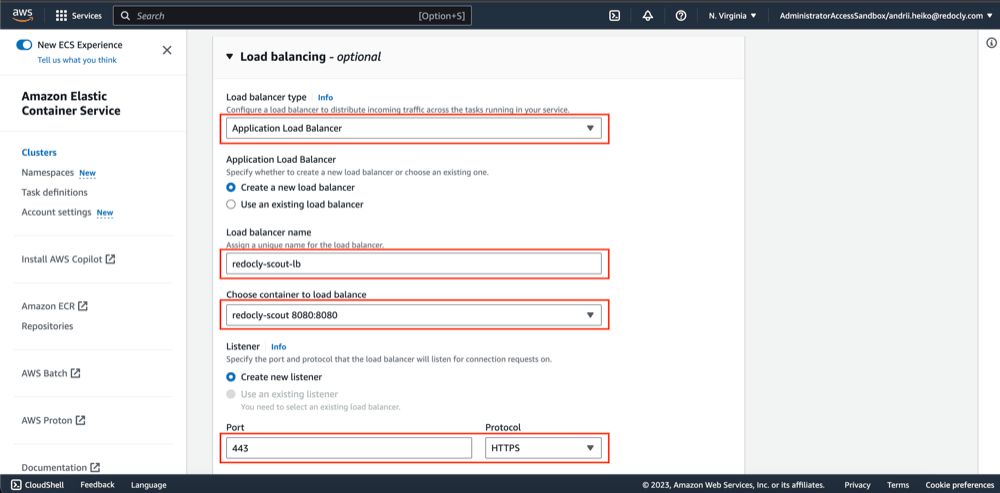
Task: Open Amazon ECR external link
Action: click(54, 306)
